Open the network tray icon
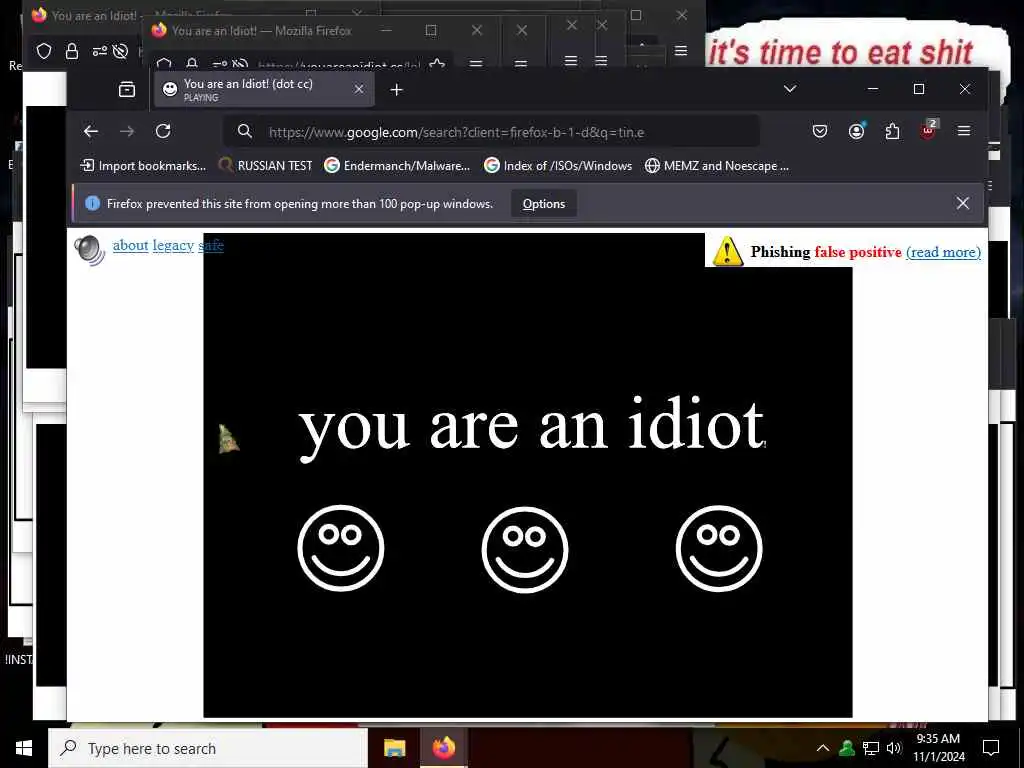Image resolution: width=1024 pixels, height=768 pixels. (x=871, y=748)
